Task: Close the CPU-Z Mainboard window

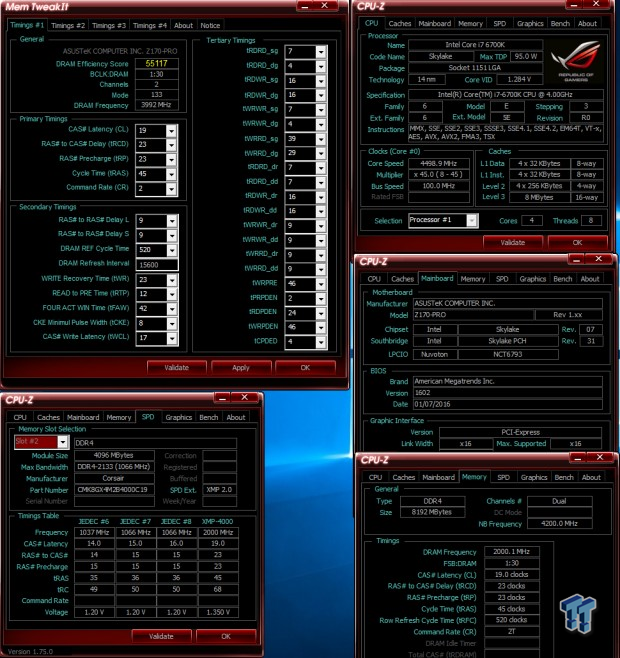Action: coord(599,259)
